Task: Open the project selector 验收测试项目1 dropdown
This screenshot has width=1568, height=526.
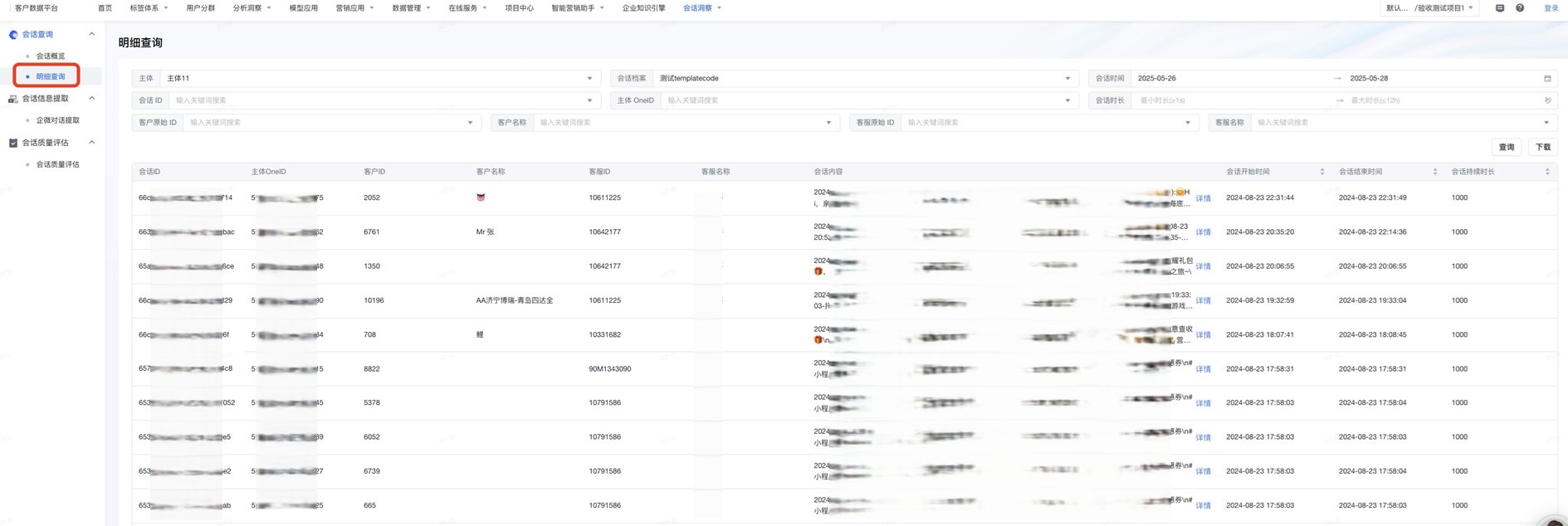Action: point(1429,8)
